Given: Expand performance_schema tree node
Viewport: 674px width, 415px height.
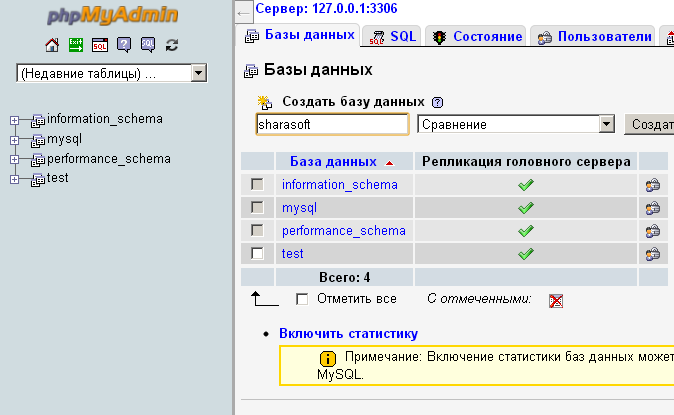Looking at the screenshot, I should [x=15, y=160].
